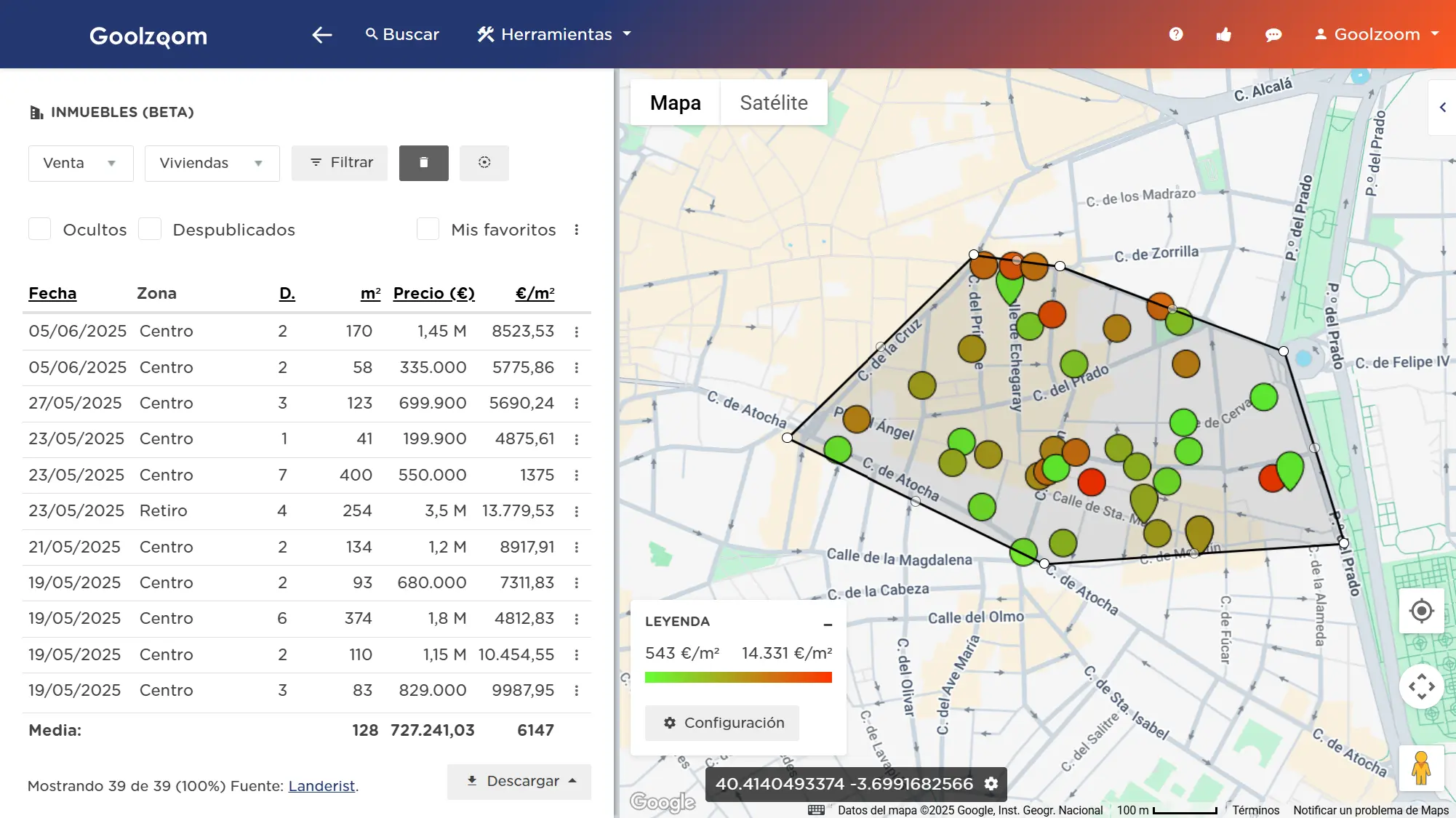Open row menu for 699.900 listing
The width and height of the screenshot is (1456, 818).
(577, 404)
